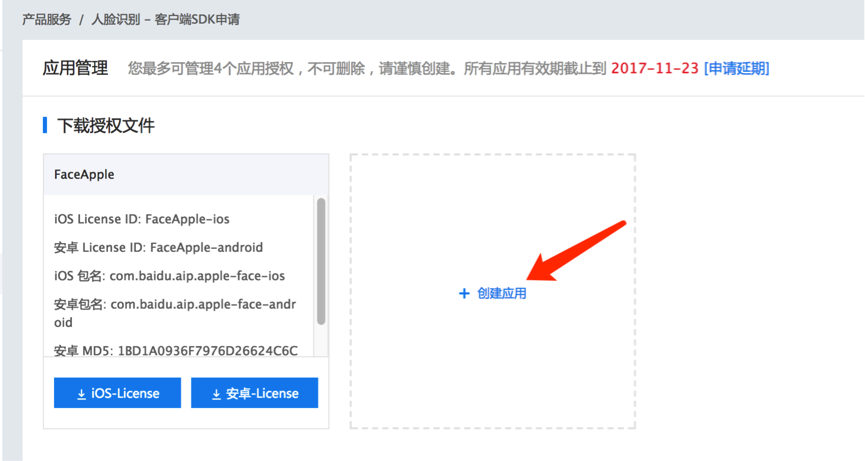Click the 应用管理 heading
Screen dimensions: 865x461
coord(76,68)
